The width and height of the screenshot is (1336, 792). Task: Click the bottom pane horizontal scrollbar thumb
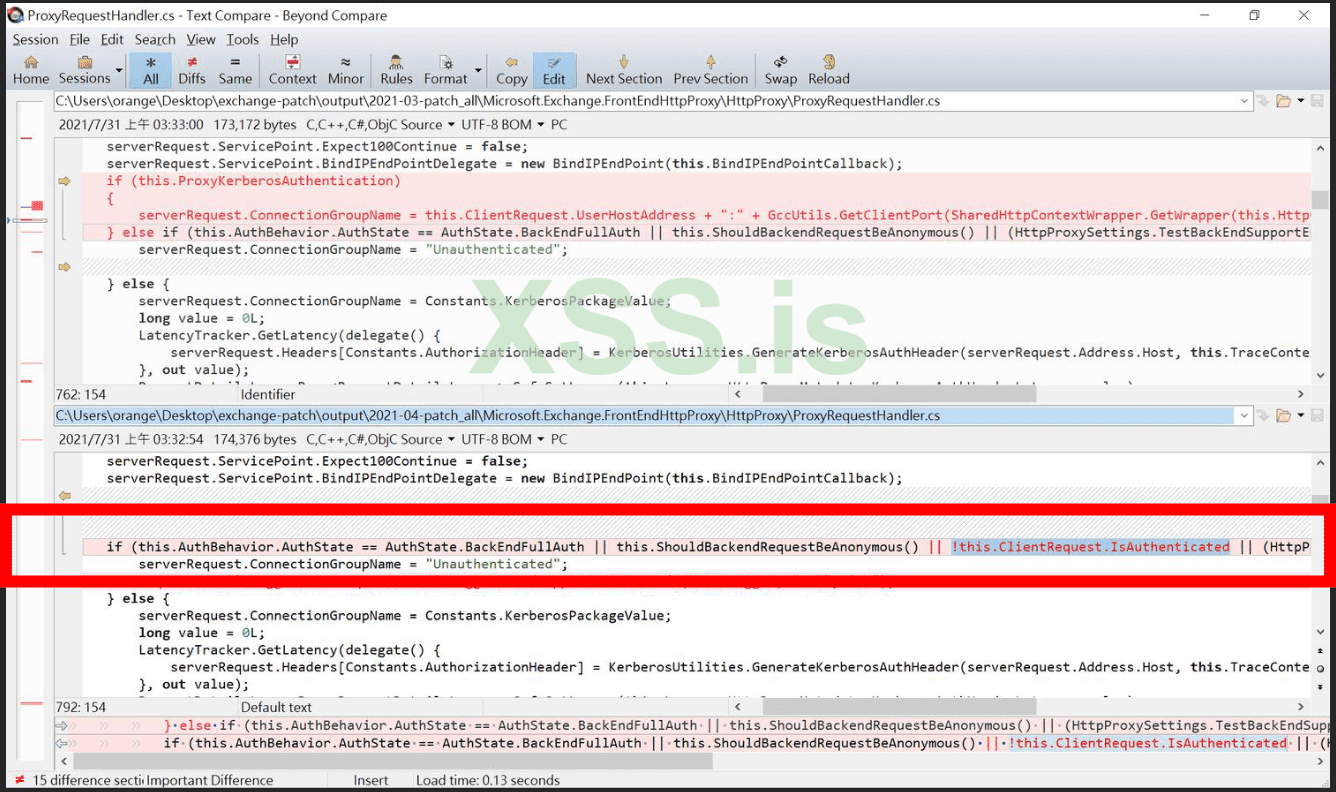pyautogui.click(x=898, y=707)
